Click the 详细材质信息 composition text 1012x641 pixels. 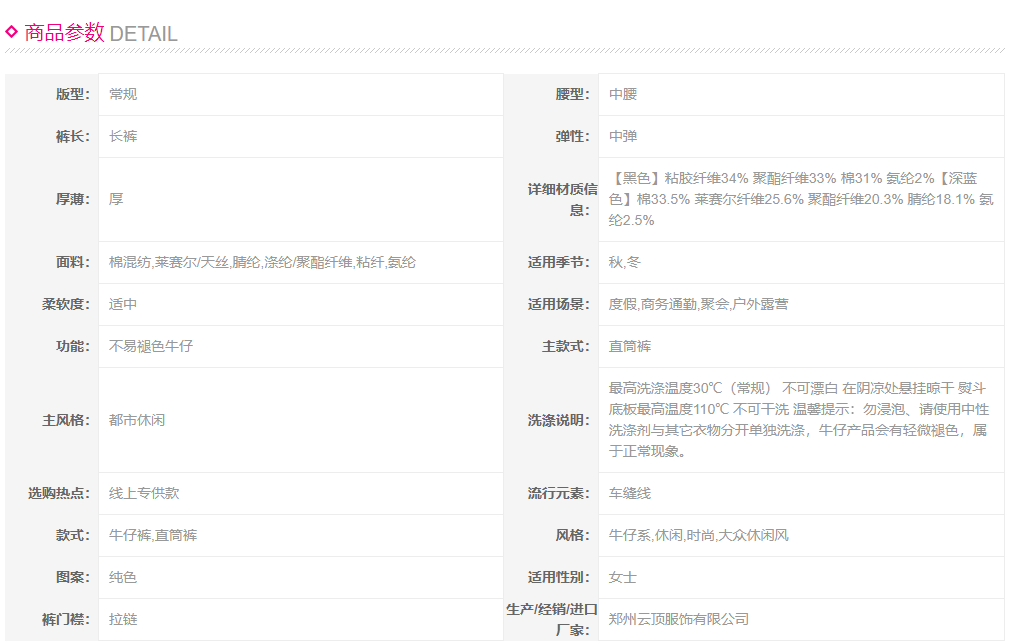coord(800,199)
